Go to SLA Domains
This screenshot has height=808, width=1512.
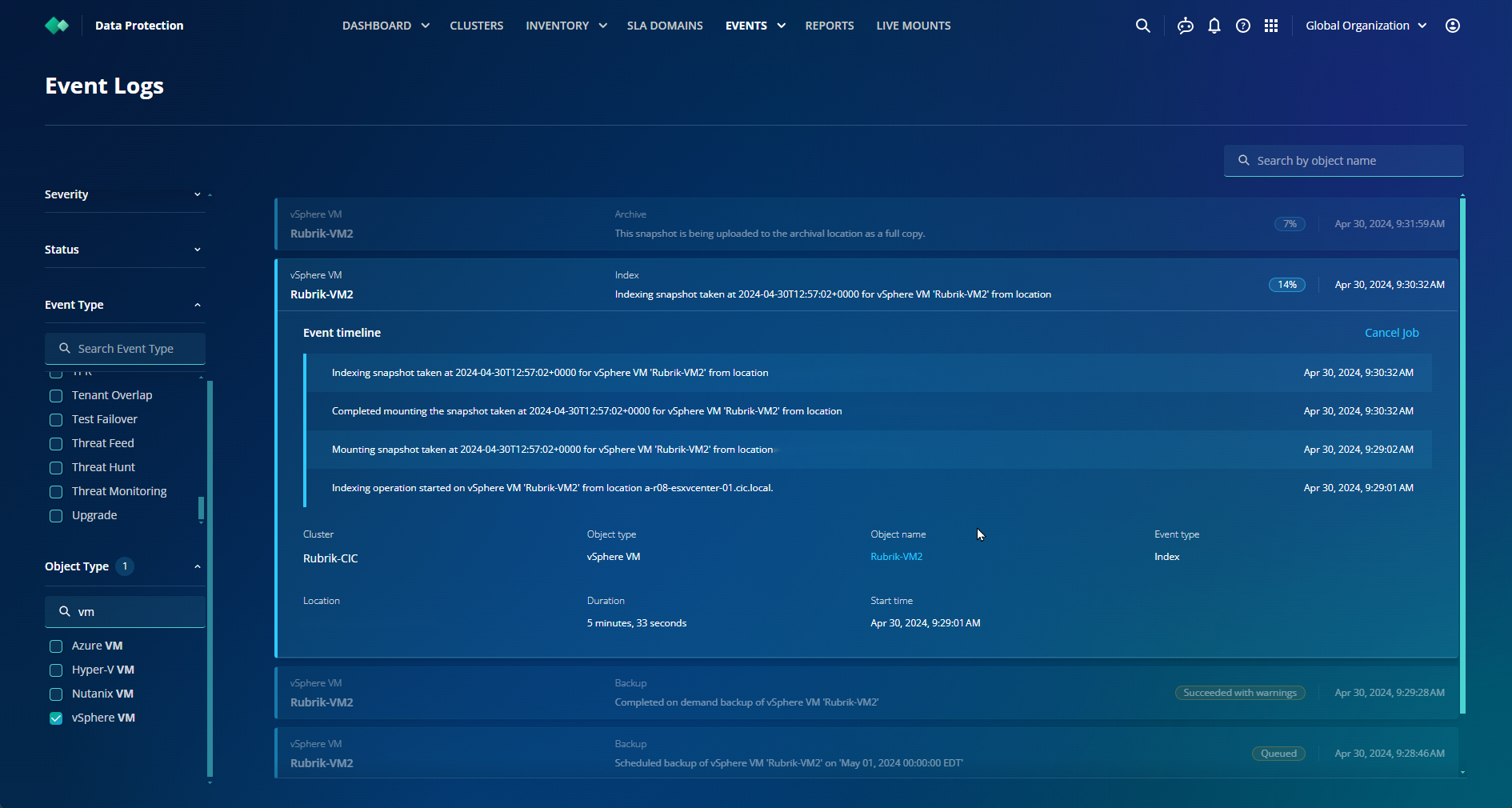click(x=665, y=26)
